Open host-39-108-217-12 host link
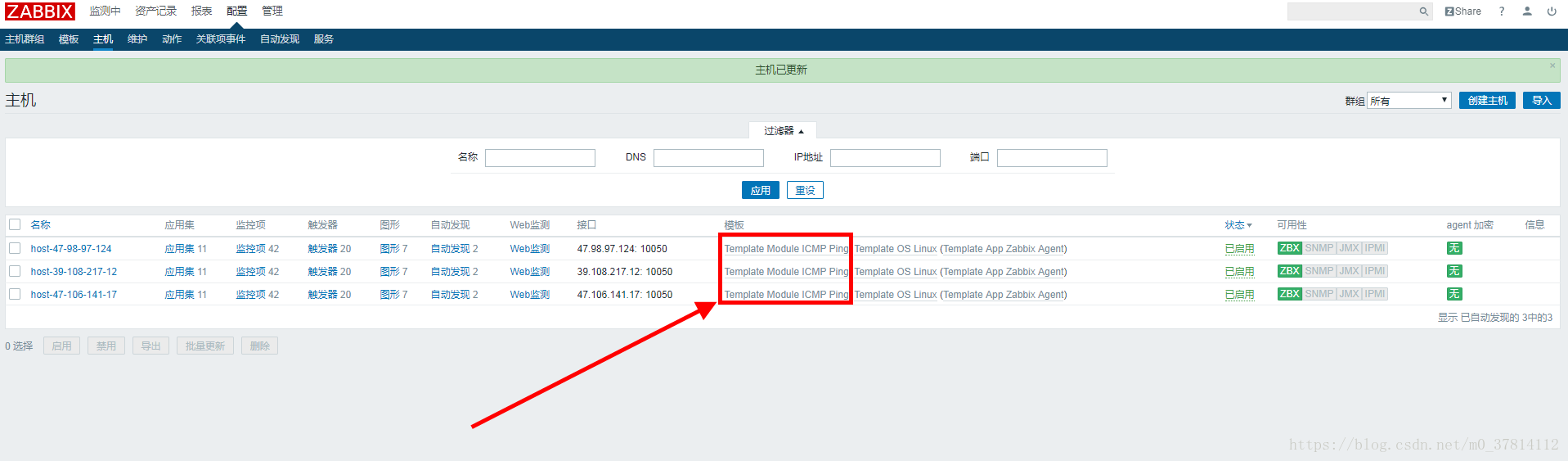 pyautogui.click(x=74, y=272)
